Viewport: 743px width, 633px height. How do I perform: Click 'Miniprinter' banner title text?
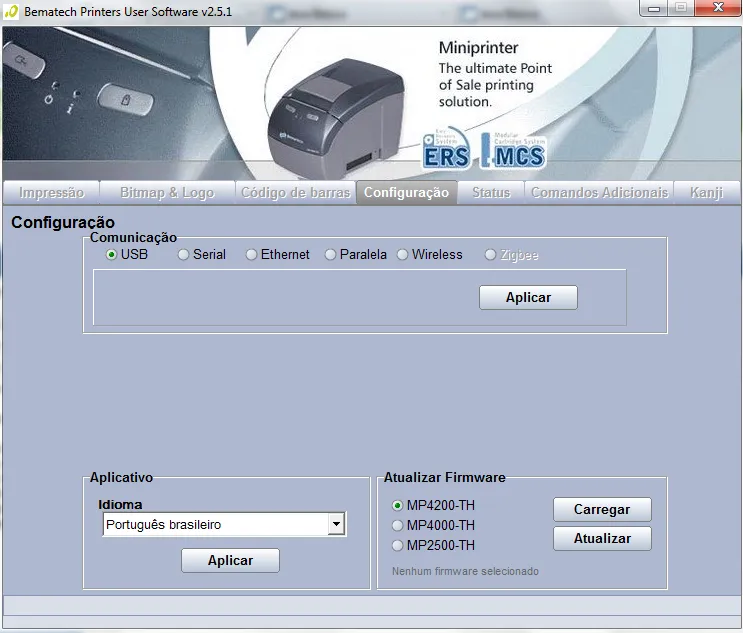click(x=479, y=47)
